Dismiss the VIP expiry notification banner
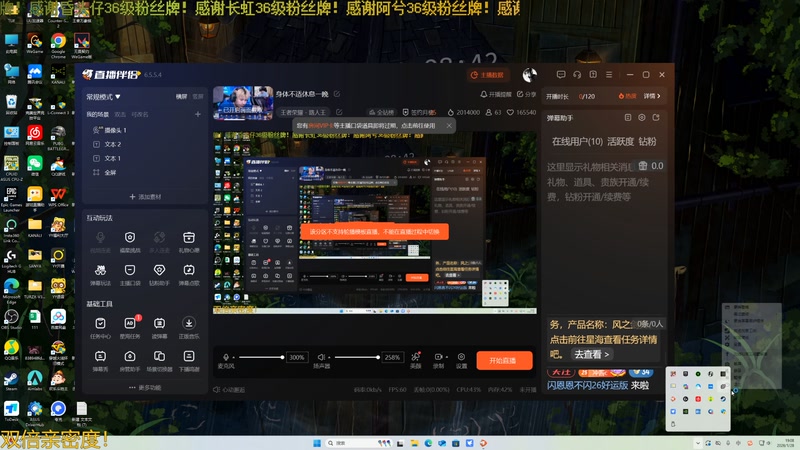This screenshot has width=800, height=450. (x=449, y=126)
